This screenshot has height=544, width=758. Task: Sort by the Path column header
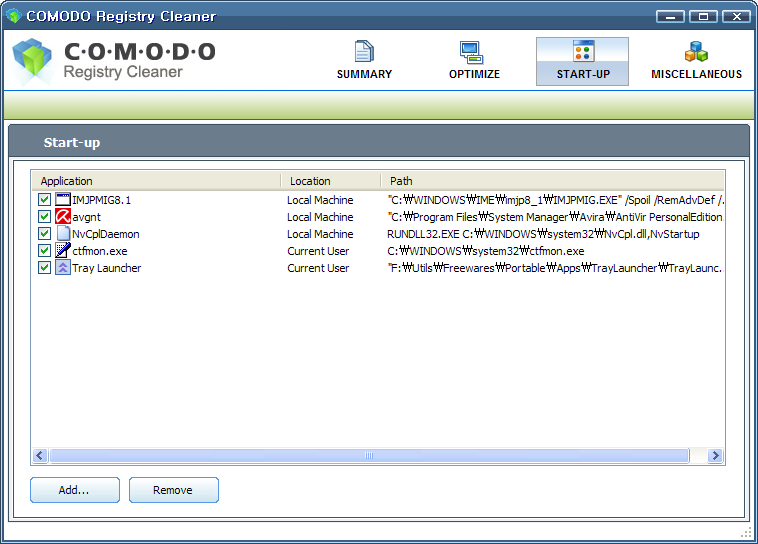[553, 181]
